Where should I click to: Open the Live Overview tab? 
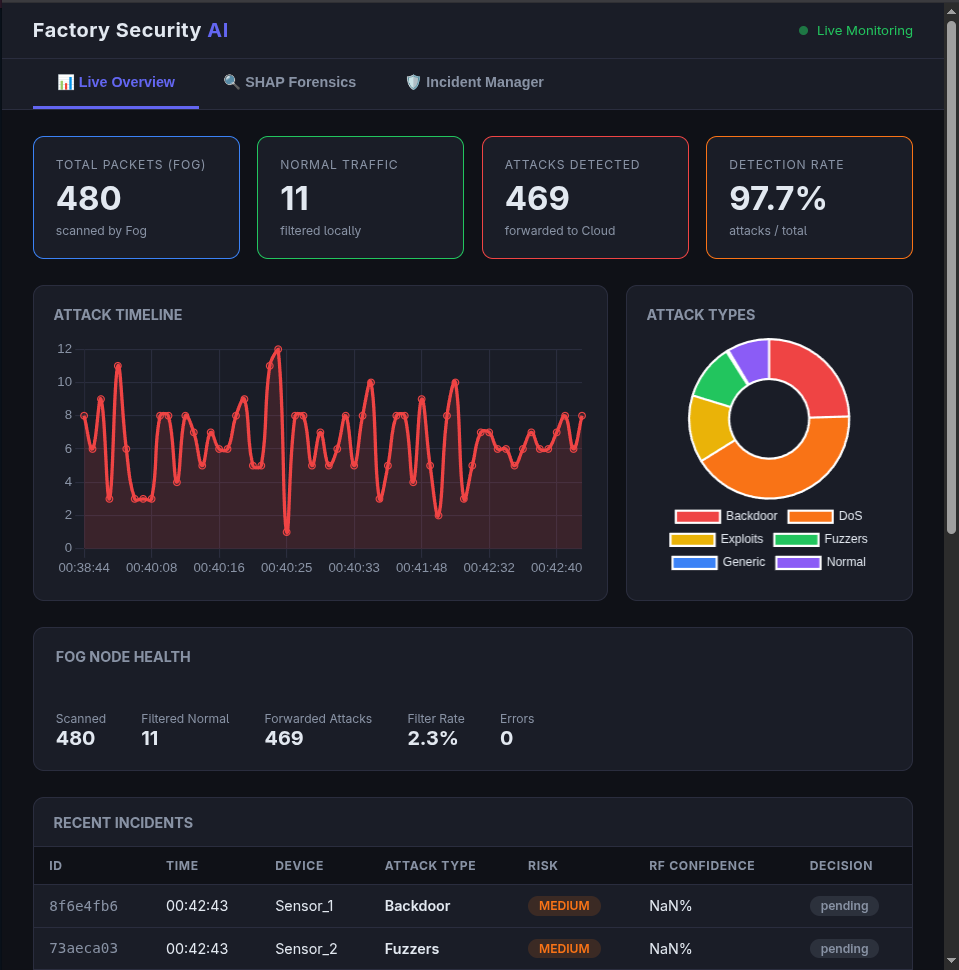click(x=116, y=82)
